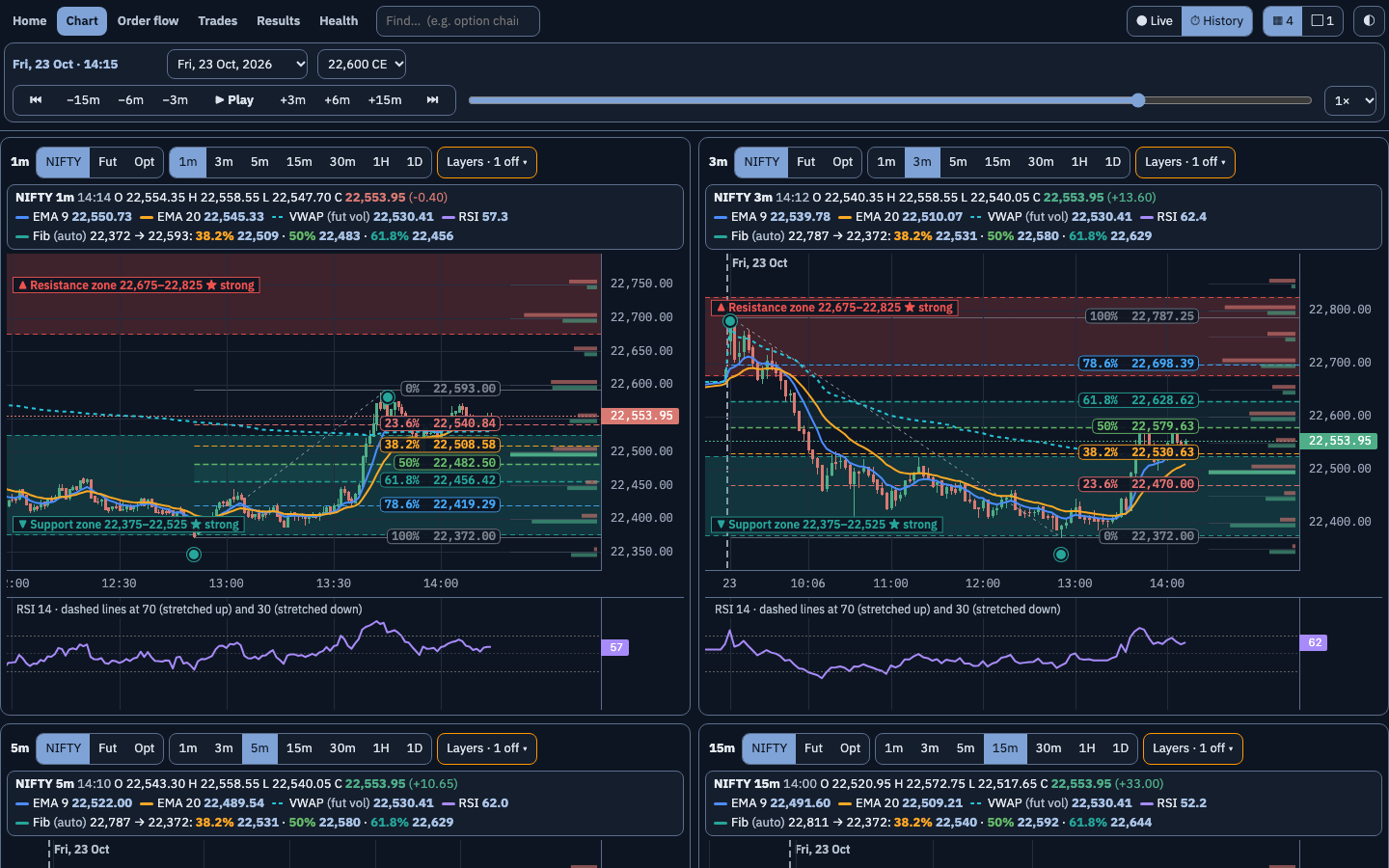Jump to end of replay
Screen dimensions: 1389x868
432,100
